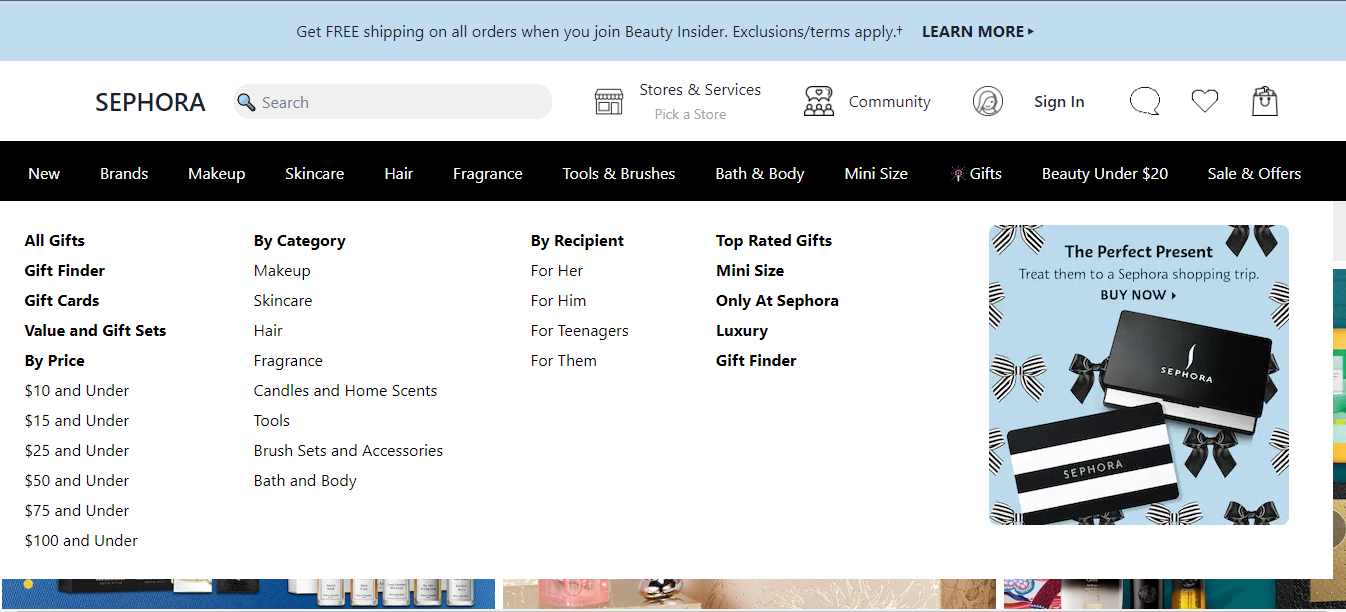The height and width of the screenshot is (612, 1346).
Task: Open the Loves heart icon
Action: [x=1204, y=101]
